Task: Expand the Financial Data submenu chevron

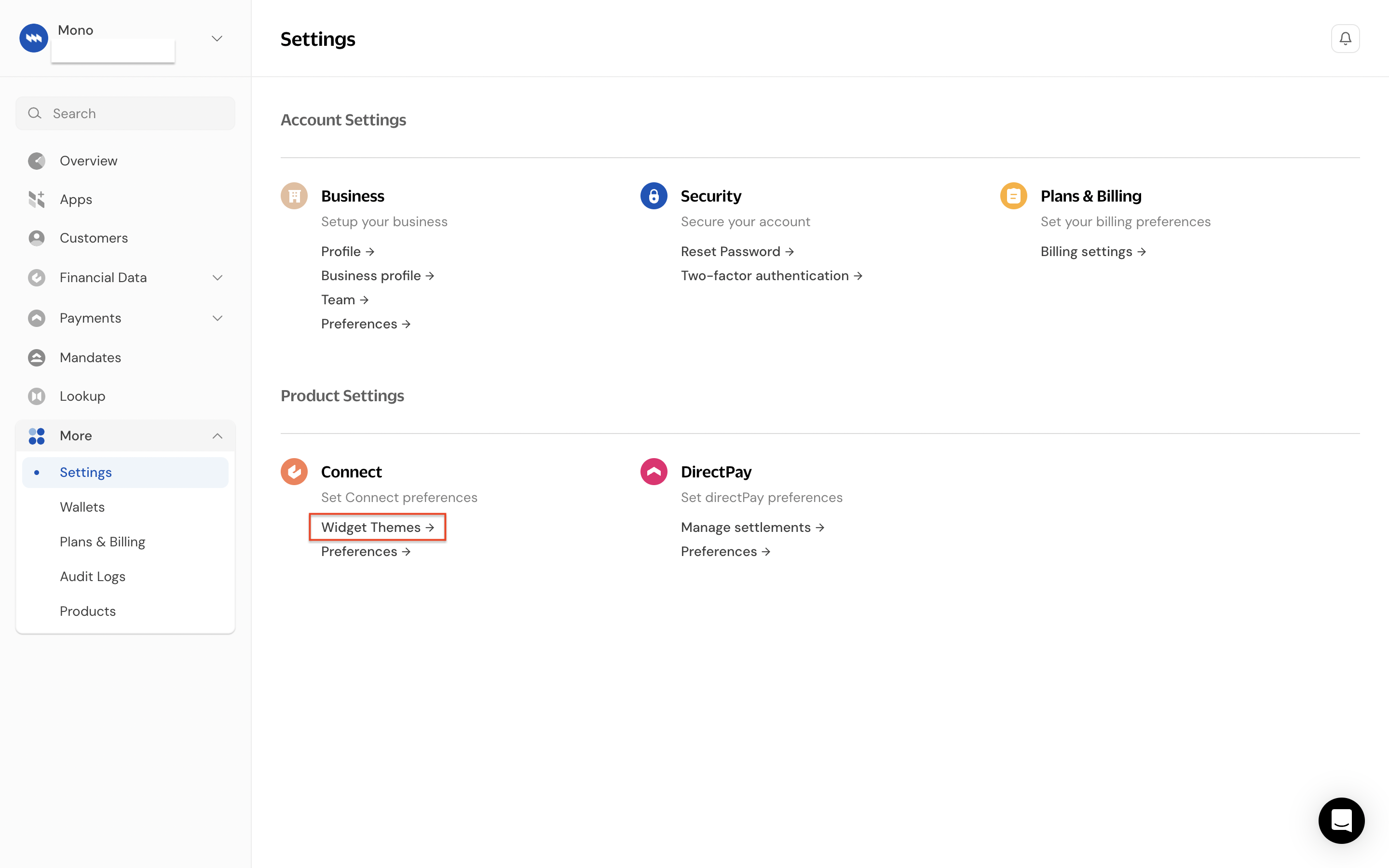Action: [x=218, y=278]
